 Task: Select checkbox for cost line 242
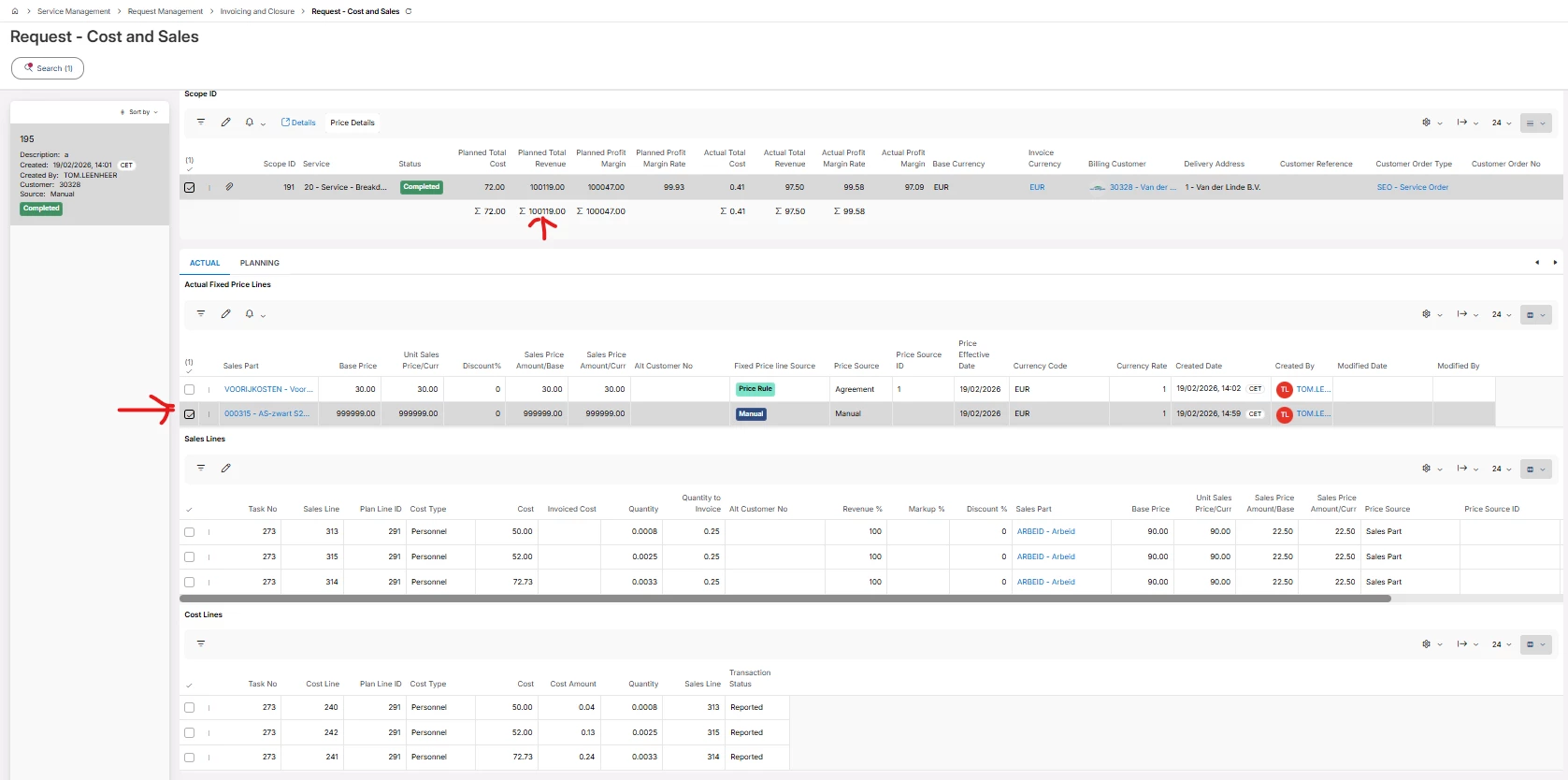tap(190, 733)
